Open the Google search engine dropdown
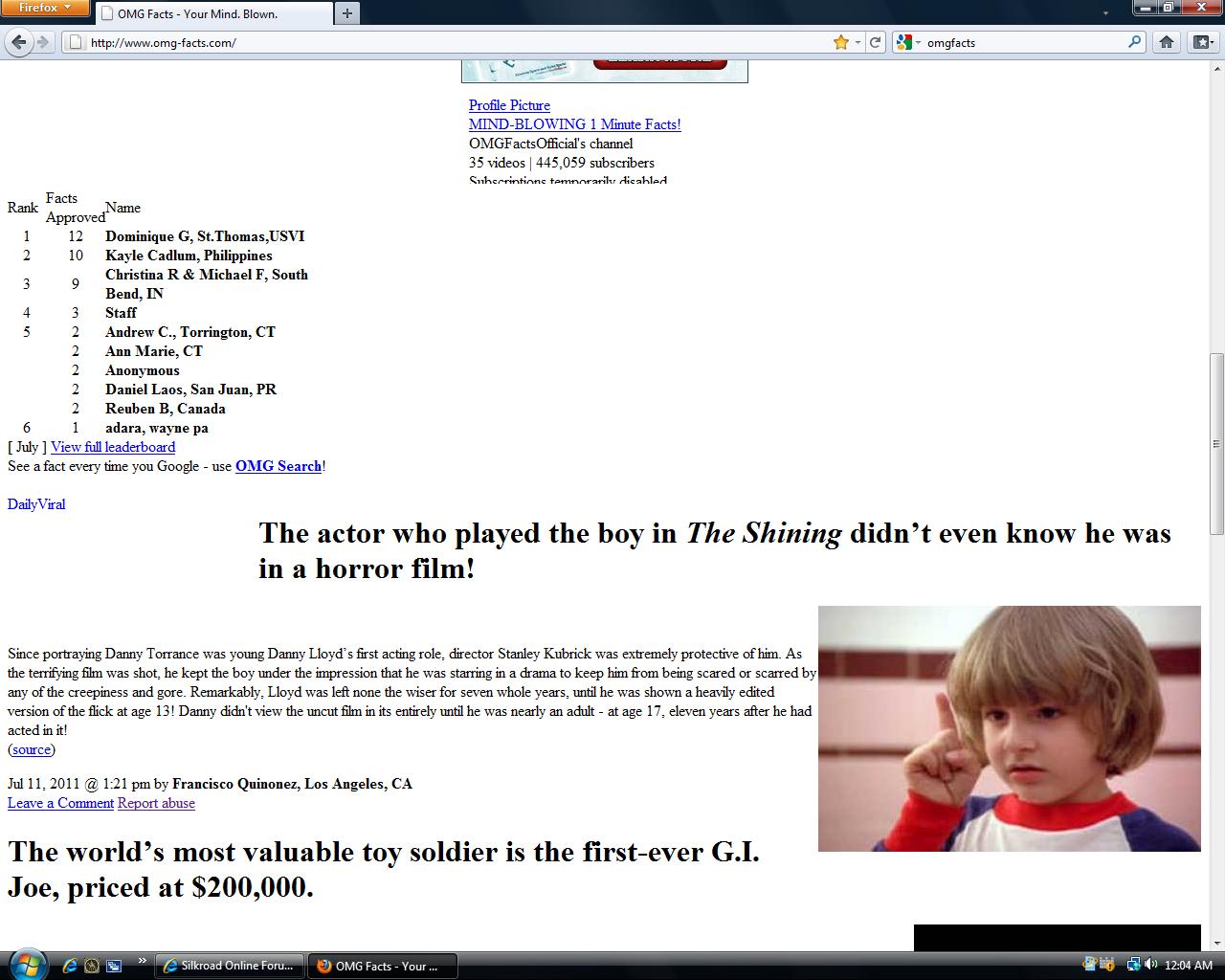 pyautogui.click(x=907, y=42)
